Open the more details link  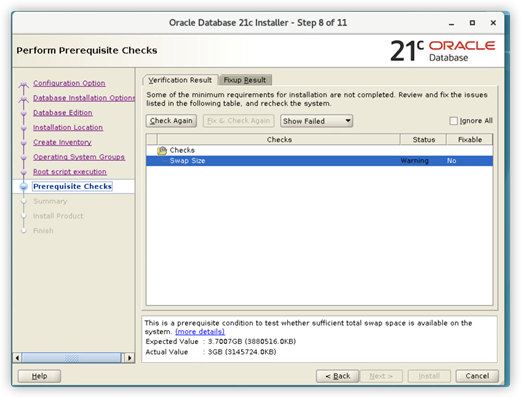(x=200, y=332)
